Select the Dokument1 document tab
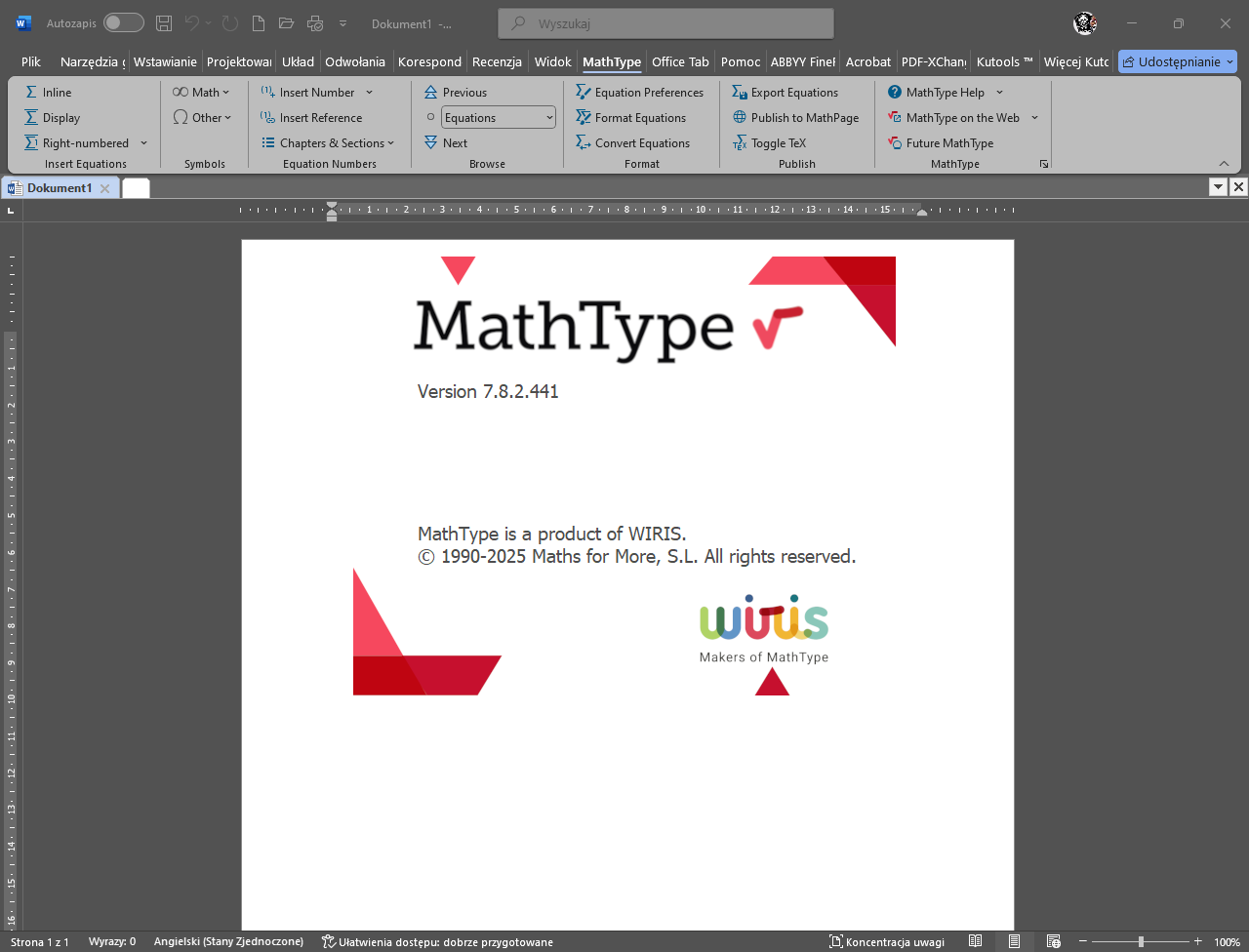 point(60,188)
